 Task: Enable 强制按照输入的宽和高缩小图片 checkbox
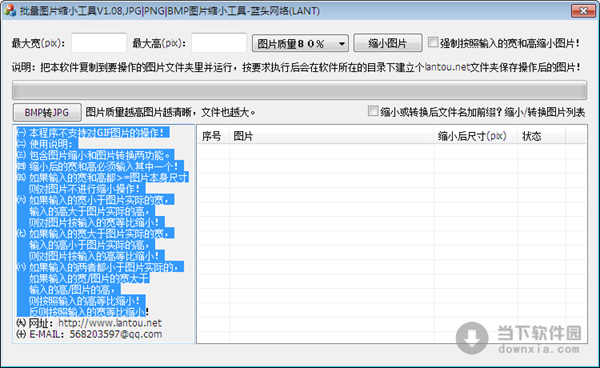[433, 42]
